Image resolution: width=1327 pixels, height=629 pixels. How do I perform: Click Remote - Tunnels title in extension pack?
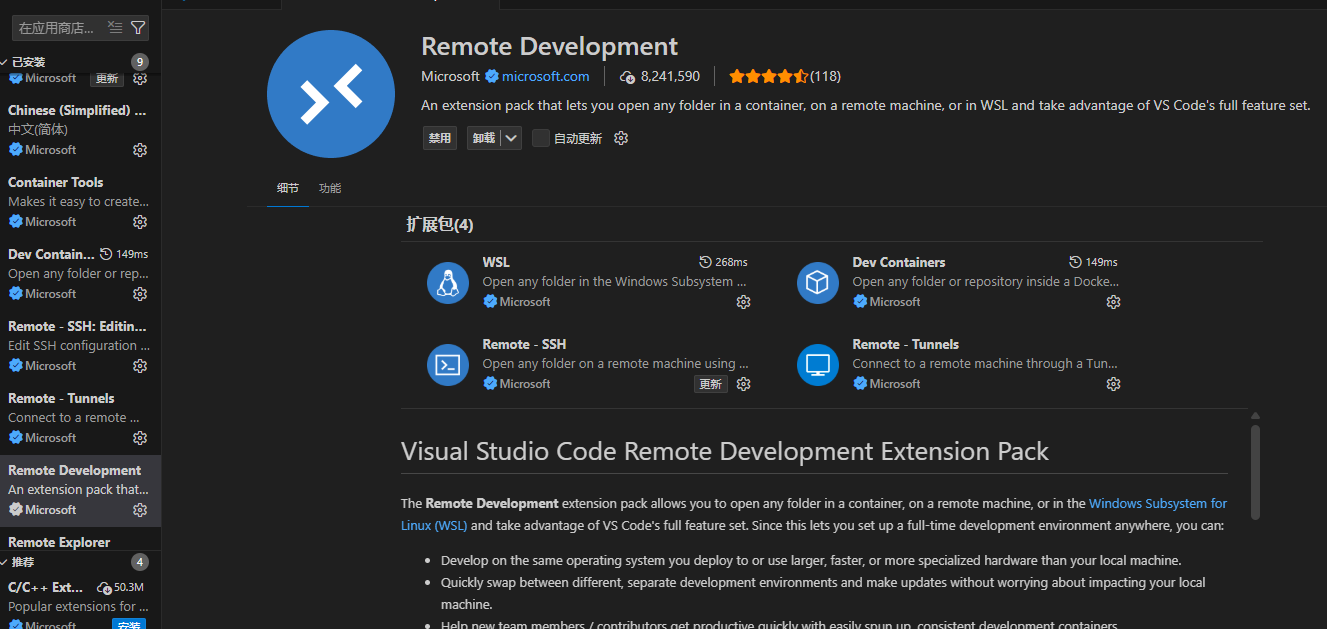906,344
